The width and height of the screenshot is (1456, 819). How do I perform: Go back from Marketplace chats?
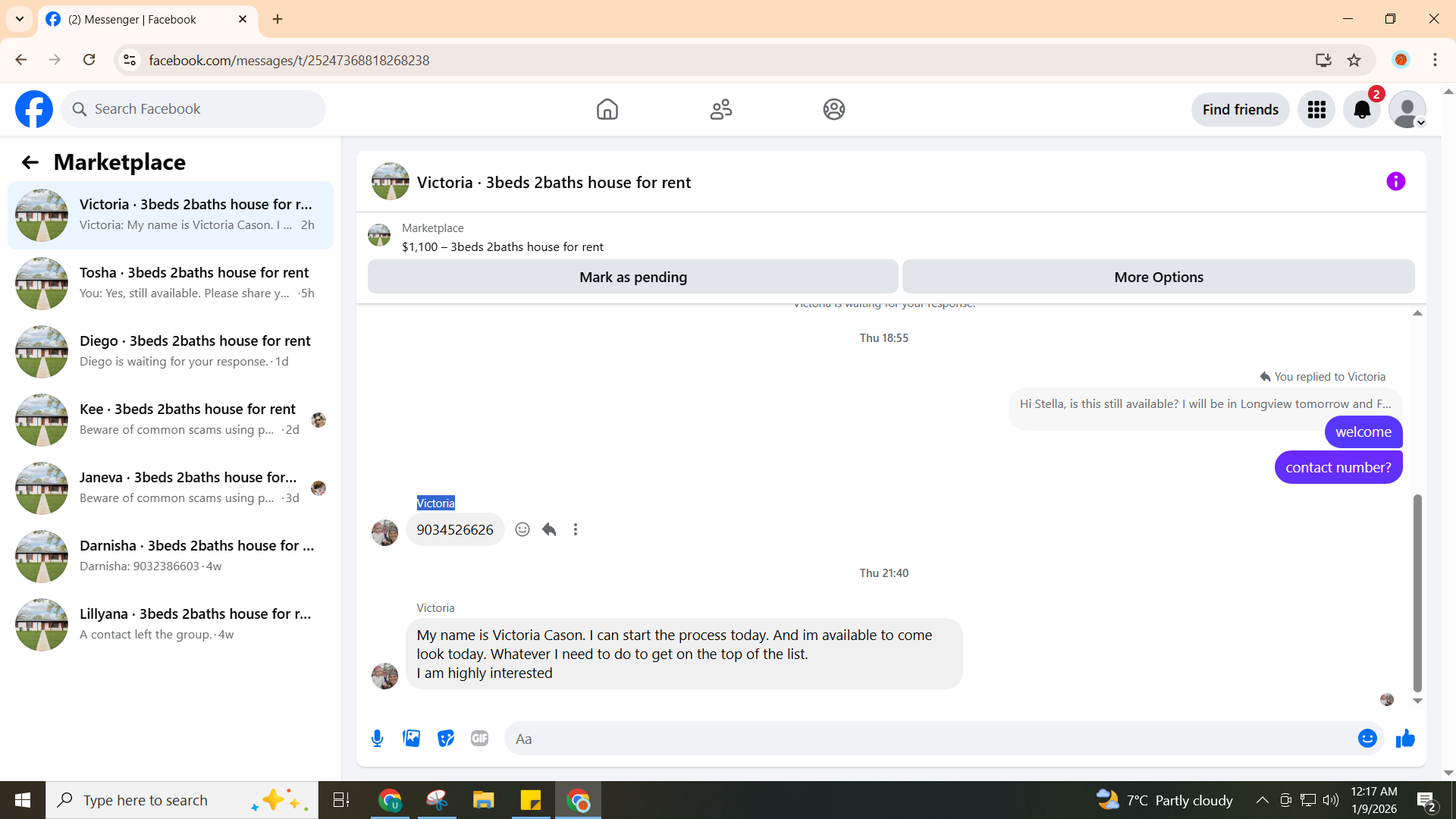tap(30, 162)
